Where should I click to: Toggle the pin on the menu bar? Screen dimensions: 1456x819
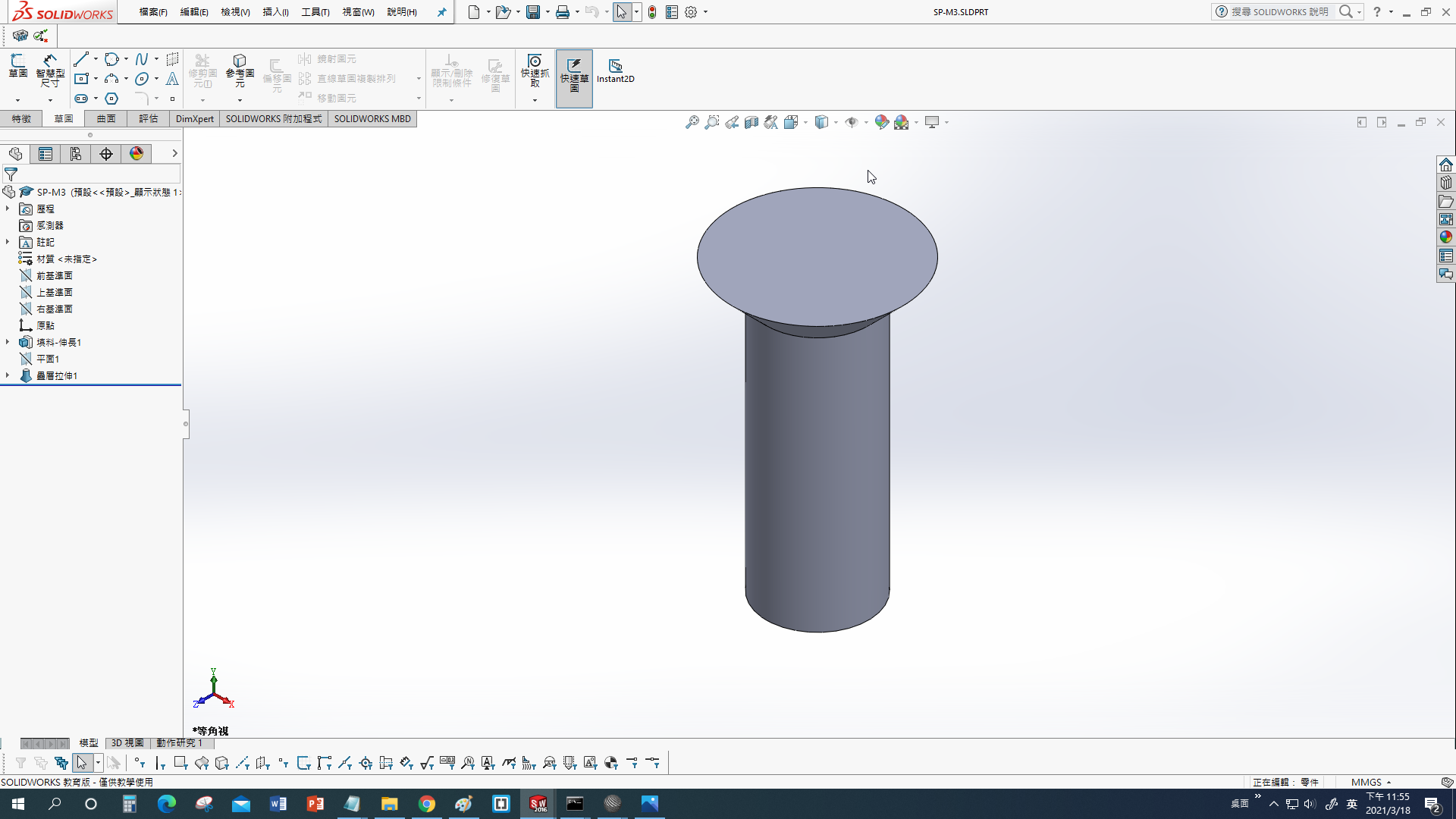(x=441, y=12)
